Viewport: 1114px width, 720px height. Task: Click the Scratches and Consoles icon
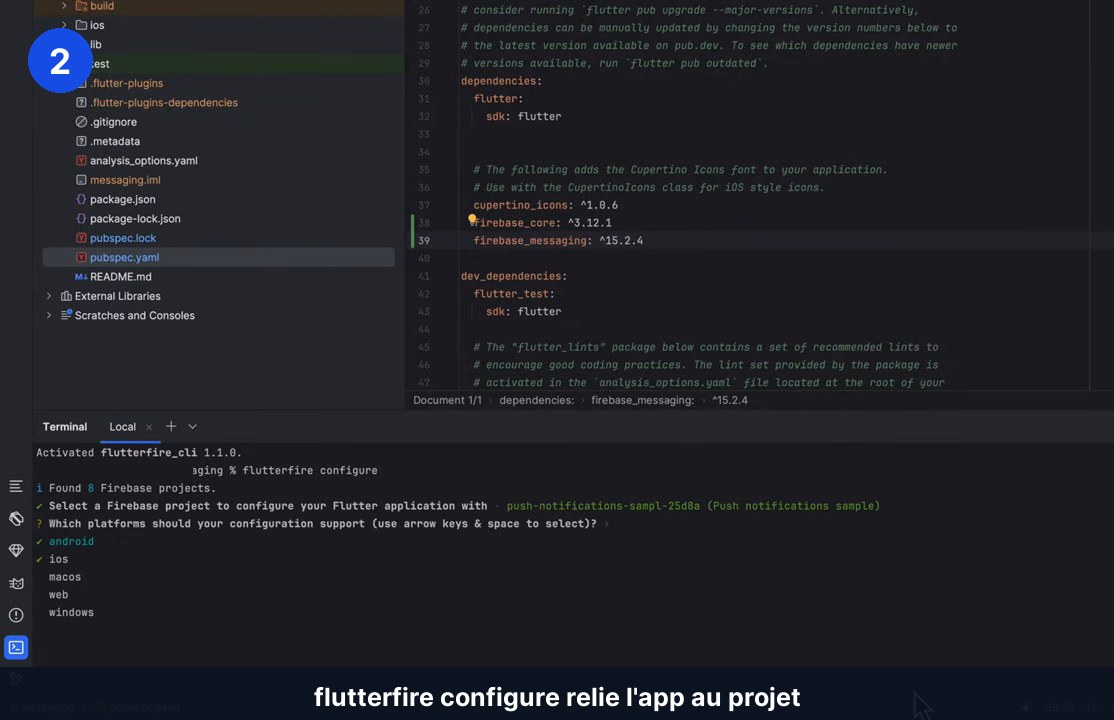click(x=66, y=315)
